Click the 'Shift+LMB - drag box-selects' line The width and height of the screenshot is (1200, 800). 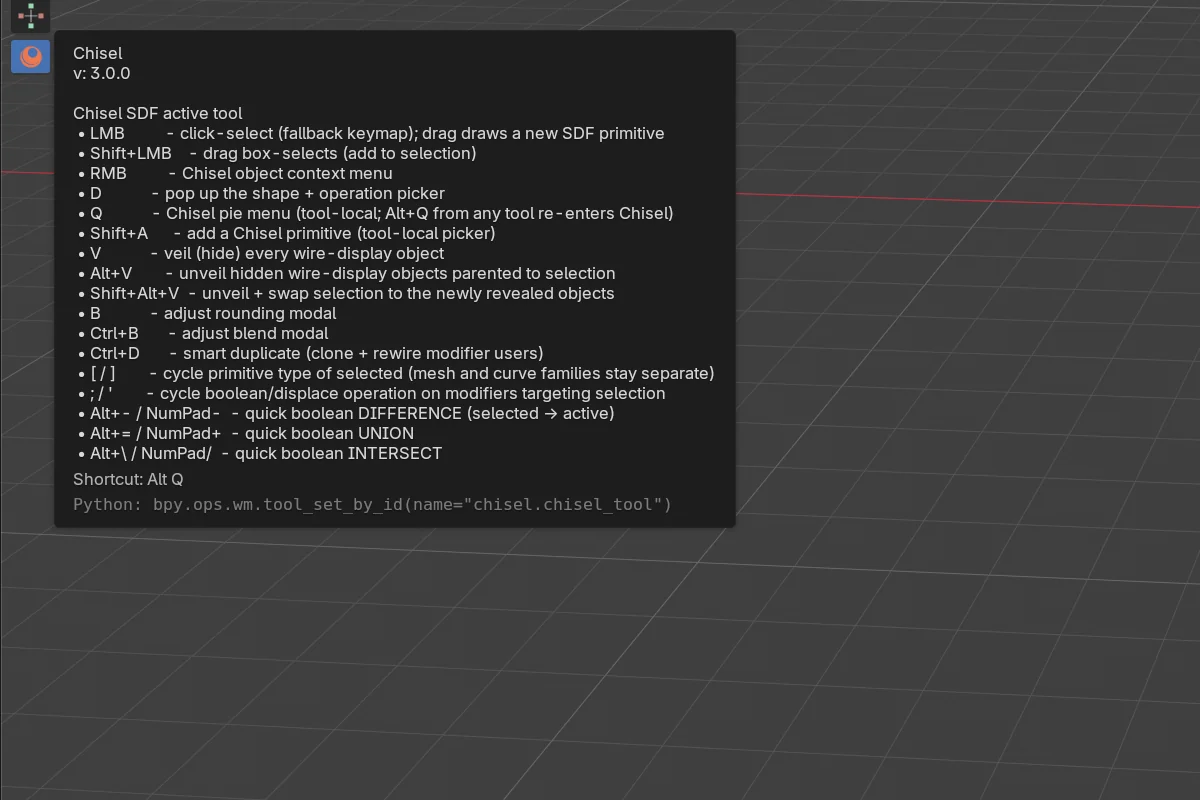(x=277, y=153)
